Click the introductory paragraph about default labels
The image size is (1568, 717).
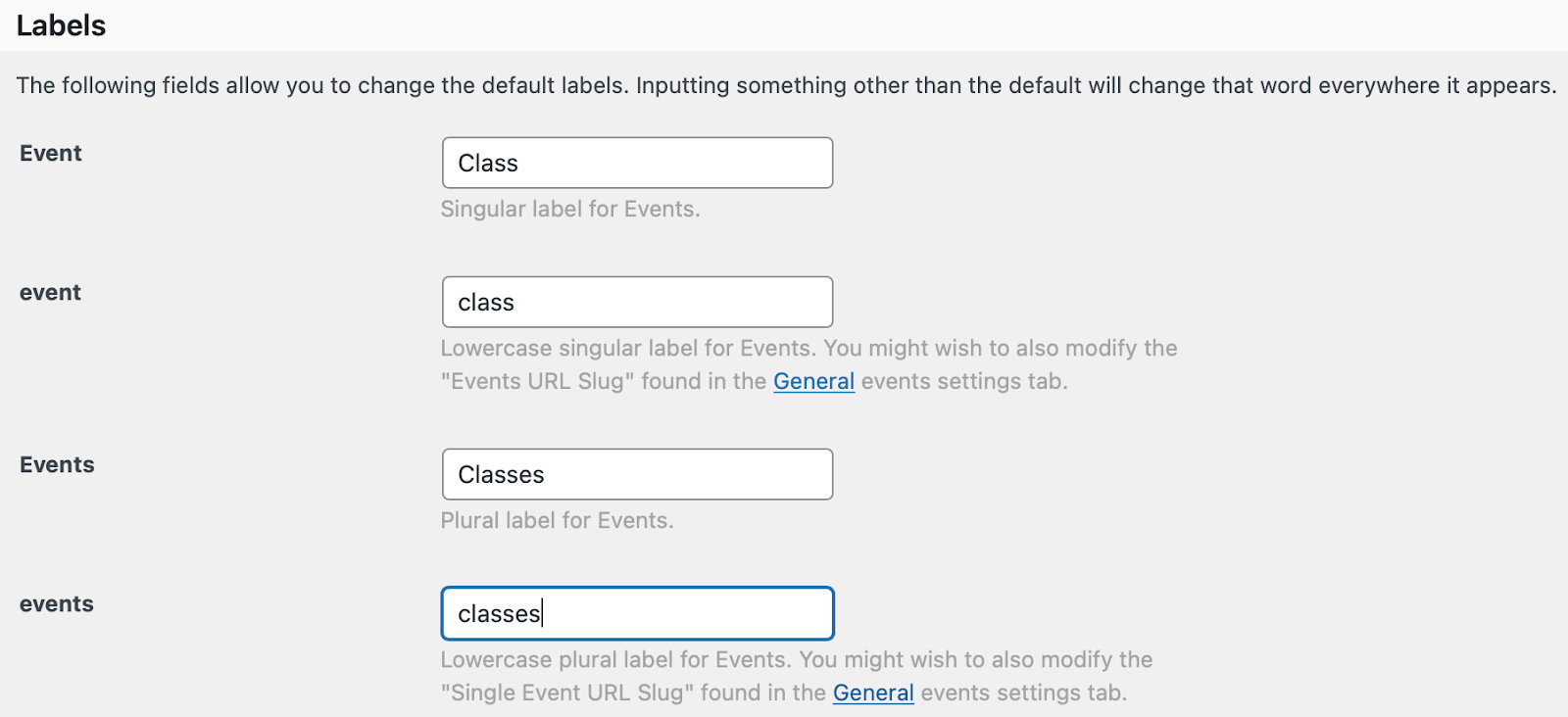[x=784, y=85]
